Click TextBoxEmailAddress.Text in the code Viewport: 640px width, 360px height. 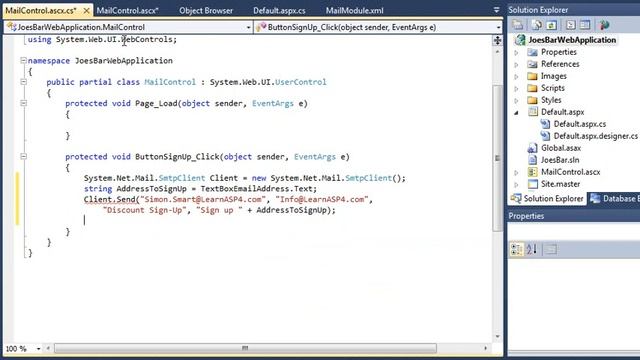(256, 189)
